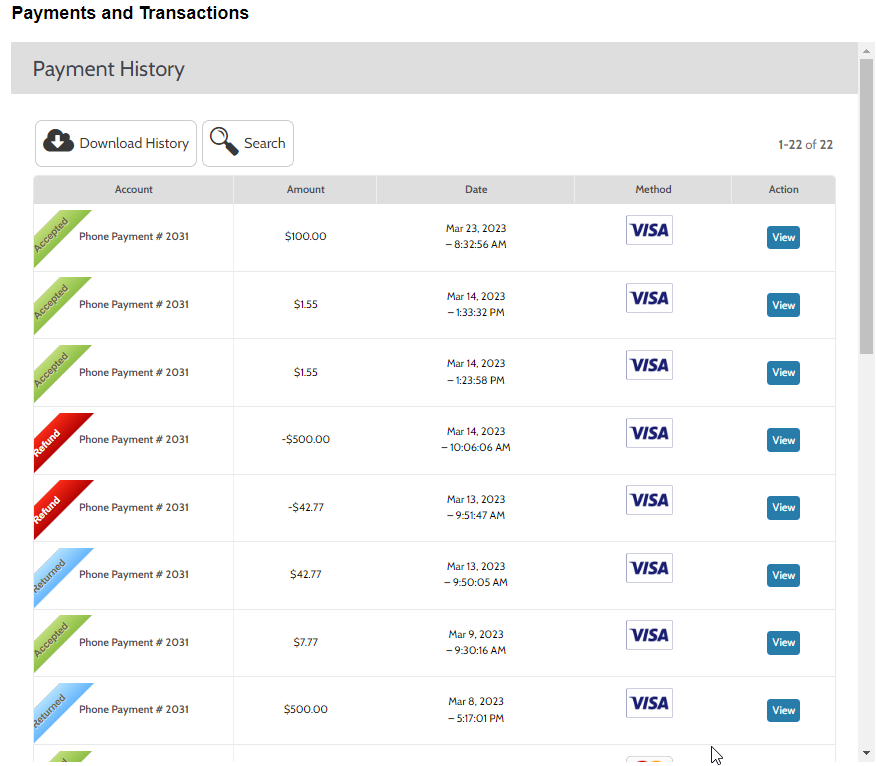The height and width of the screenshot is (766, 876).
Task: View the -$500.00 refund transaction
Action: (783, 440)
